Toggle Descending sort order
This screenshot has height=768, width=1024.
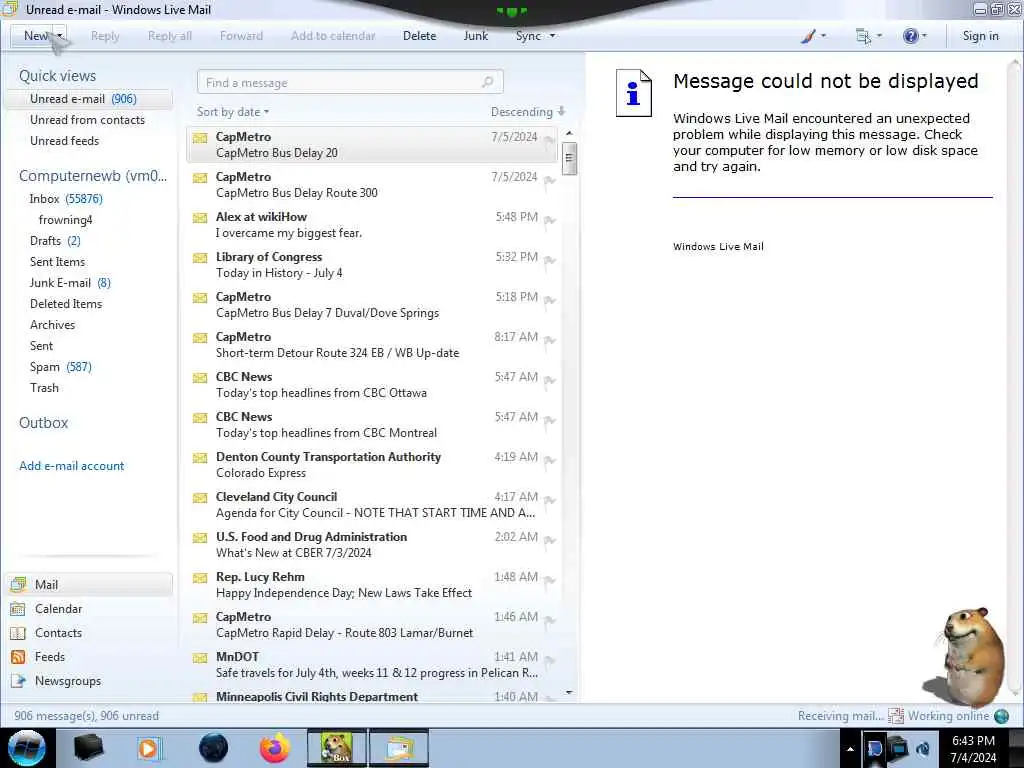point(528,112)
